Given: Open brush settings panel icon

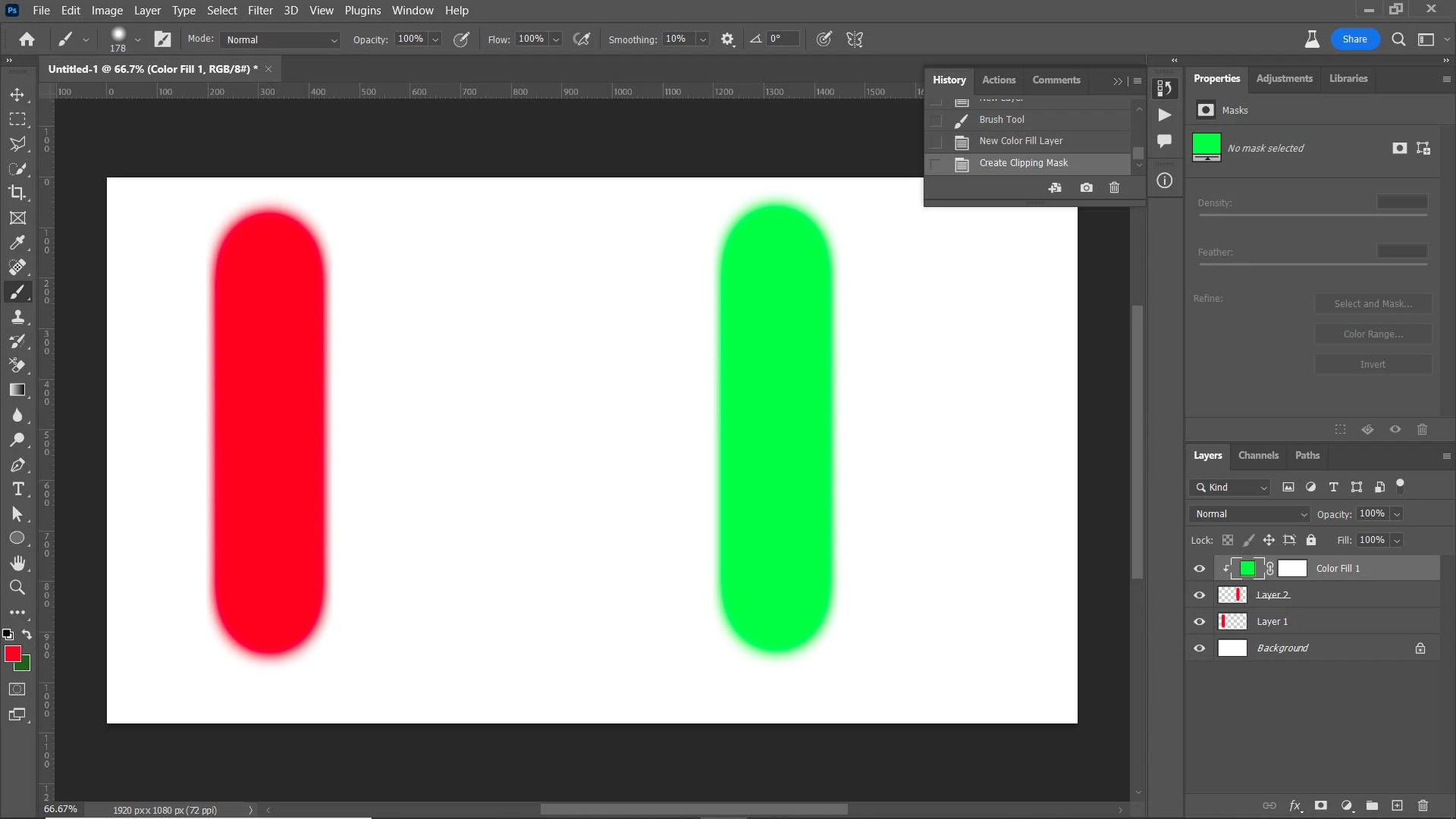Looking at the screenshot, I should tap(162, 39).
